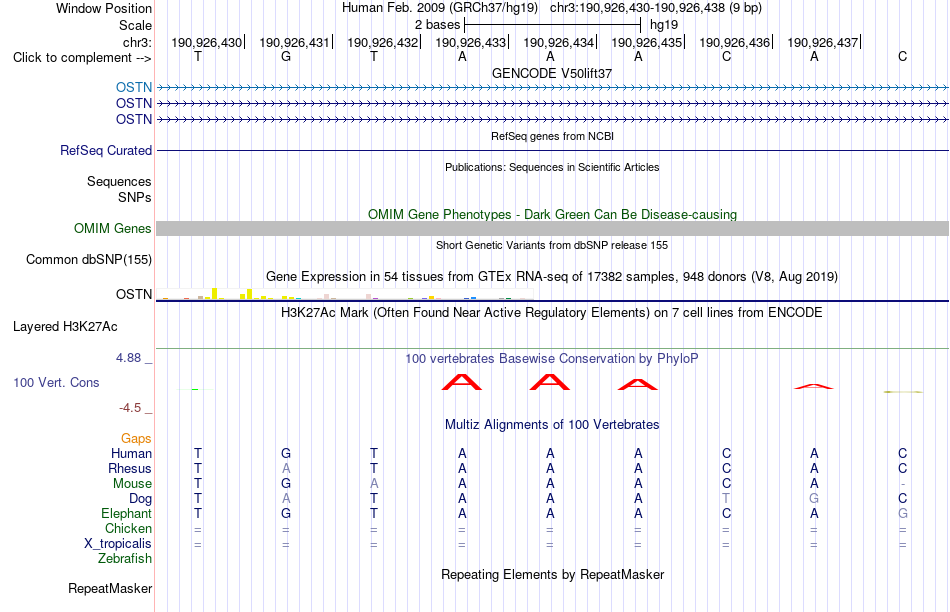Click the PhyloP -4.5 lower scale value
The image size is (950, 612).
point(130,408)
